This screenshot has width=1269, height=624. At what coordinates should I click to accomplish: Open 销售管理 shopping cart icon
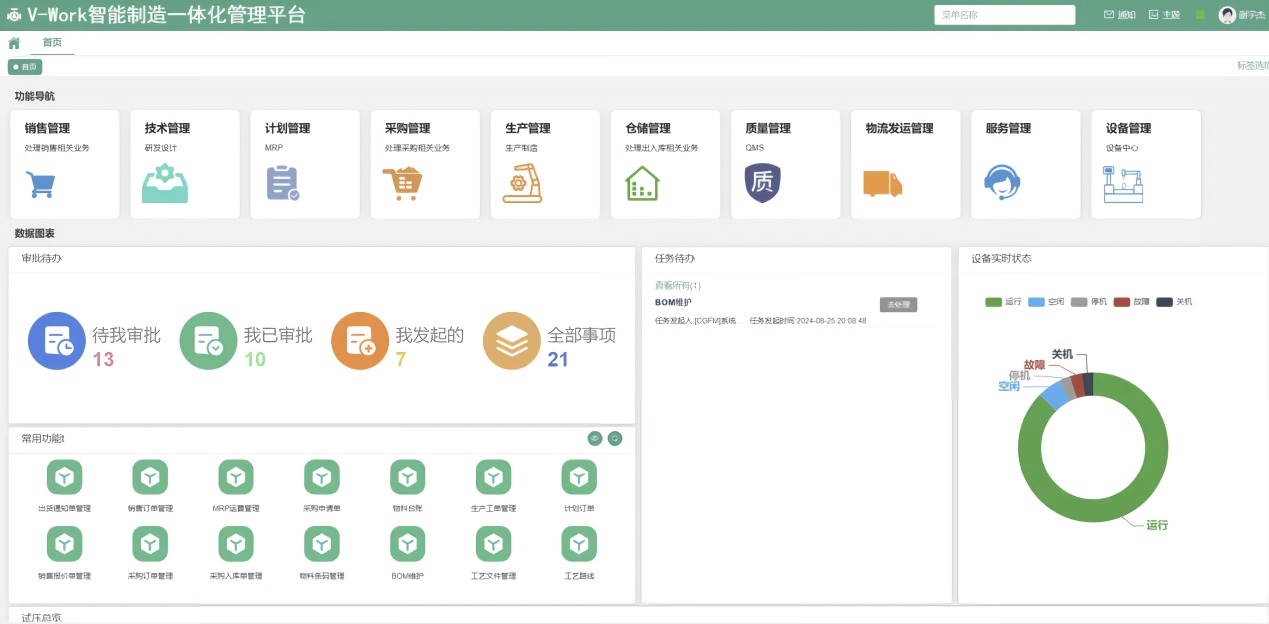coord(40,185)
